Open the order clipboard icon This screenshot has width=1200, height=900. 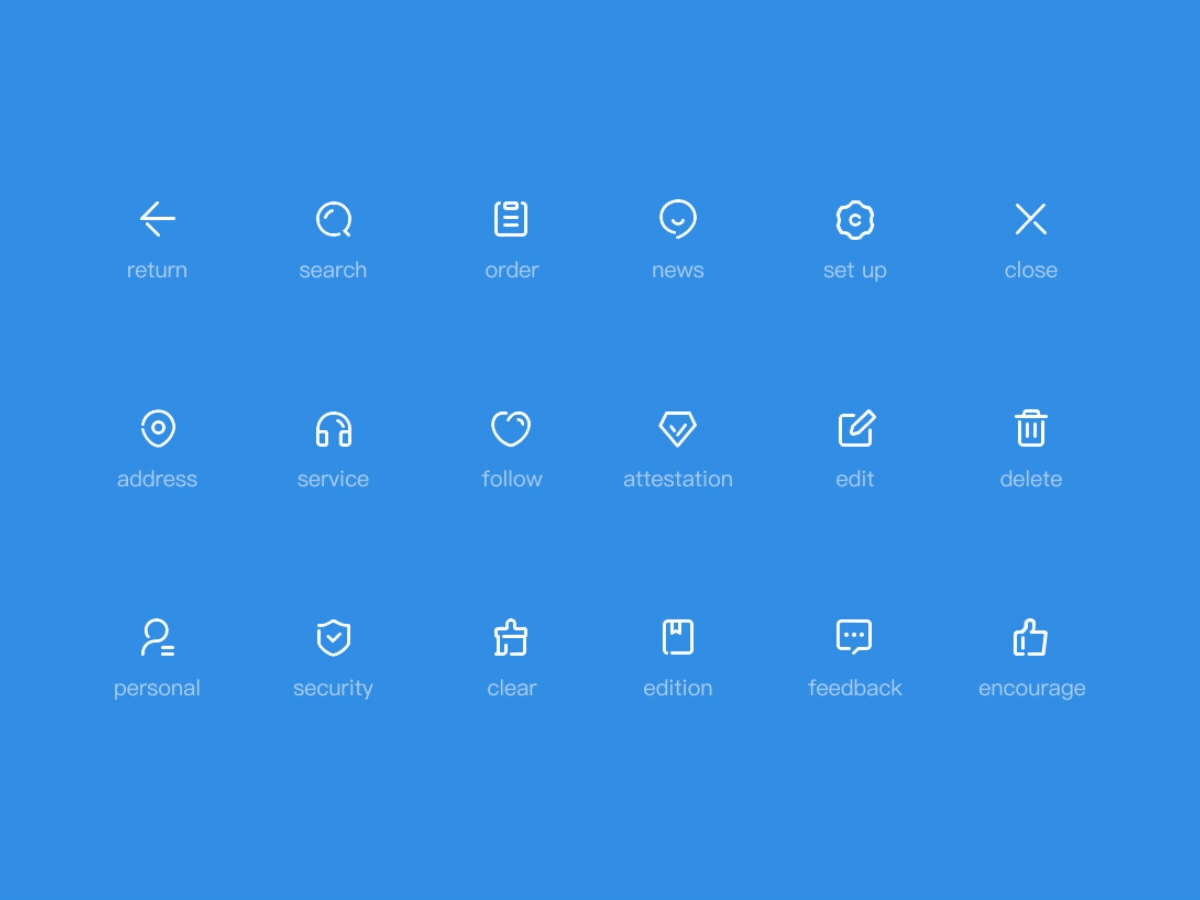(511, 219)
